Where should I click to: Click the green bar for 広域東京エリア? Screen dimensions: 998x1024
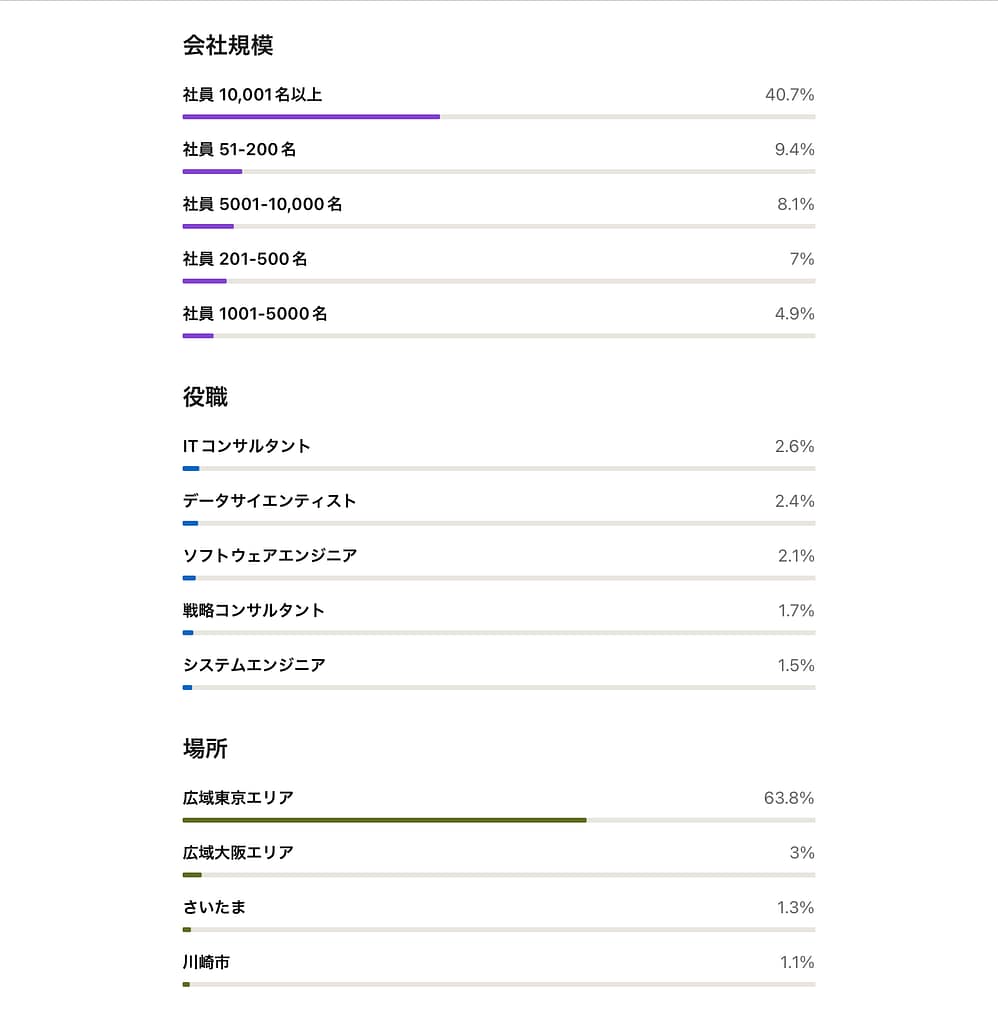point(384,820)
